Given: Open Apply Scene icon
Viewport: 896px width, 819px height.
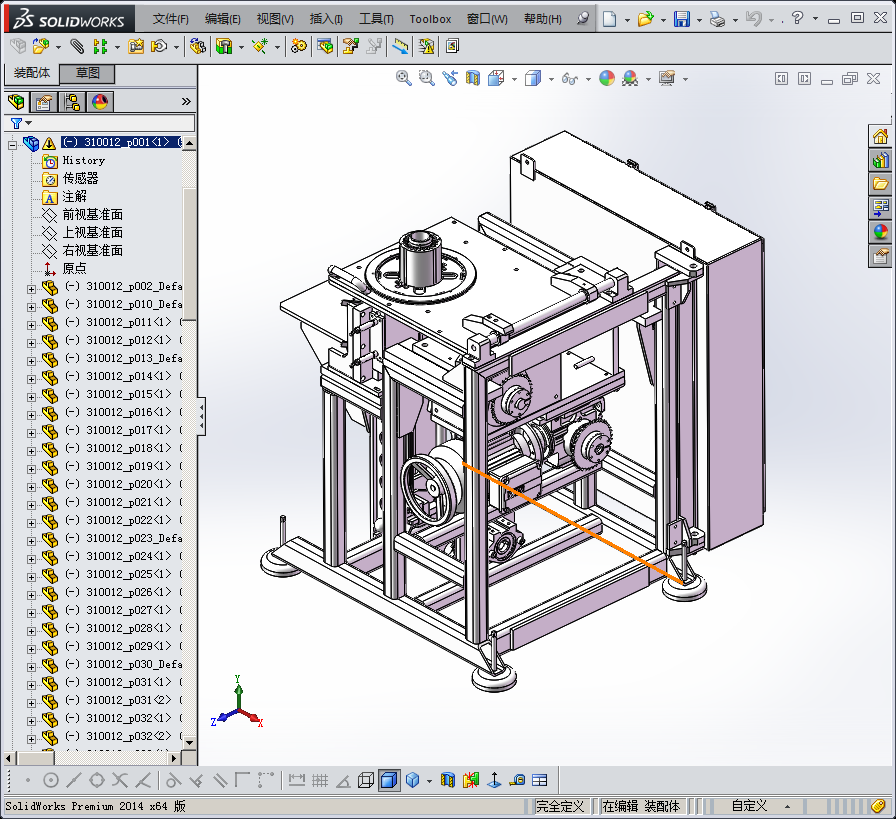Looking at the screenshot, I should pos(630,78).
